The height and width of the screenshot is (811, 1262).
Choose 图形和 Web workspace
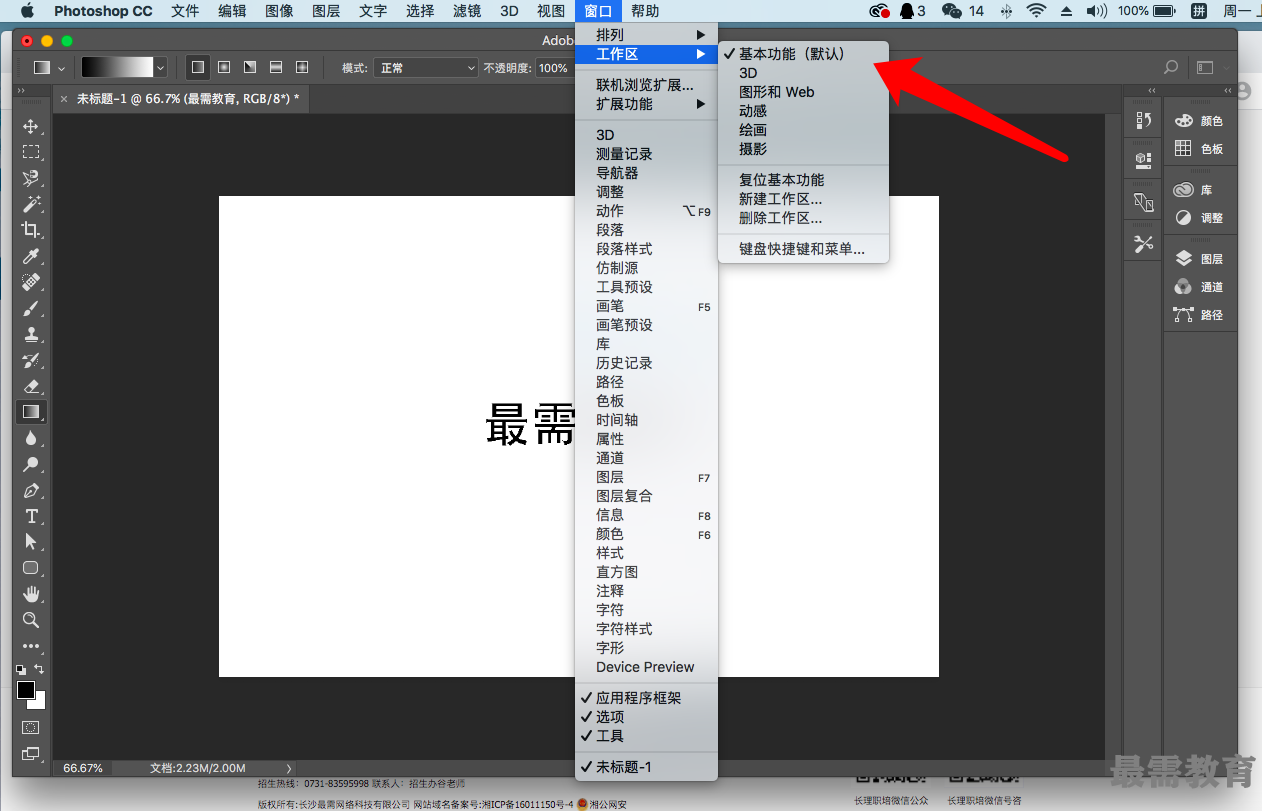click(803, 92)
